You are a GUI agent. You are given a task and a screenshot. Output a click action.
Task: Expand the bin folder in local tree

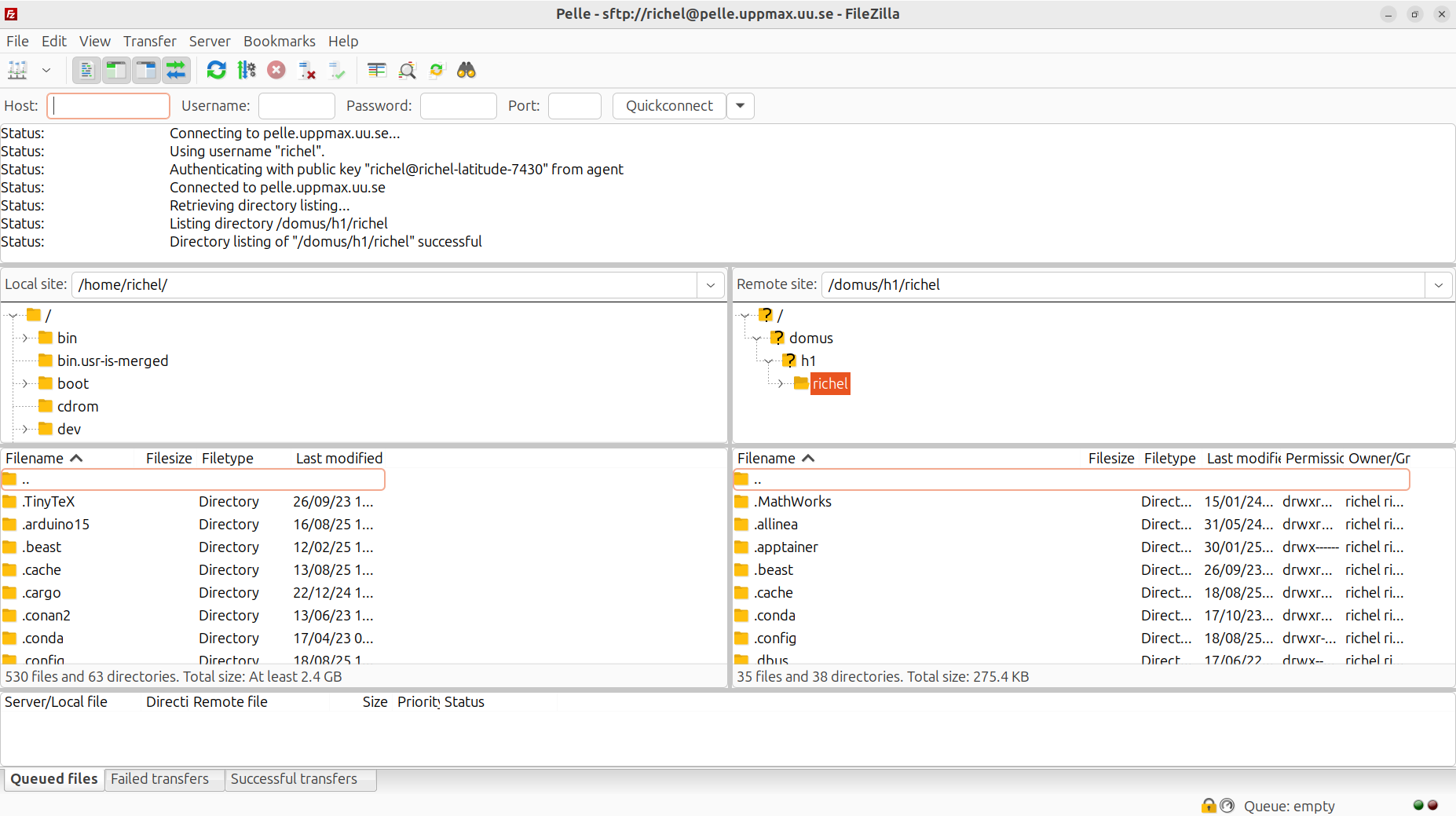point(26,338)
